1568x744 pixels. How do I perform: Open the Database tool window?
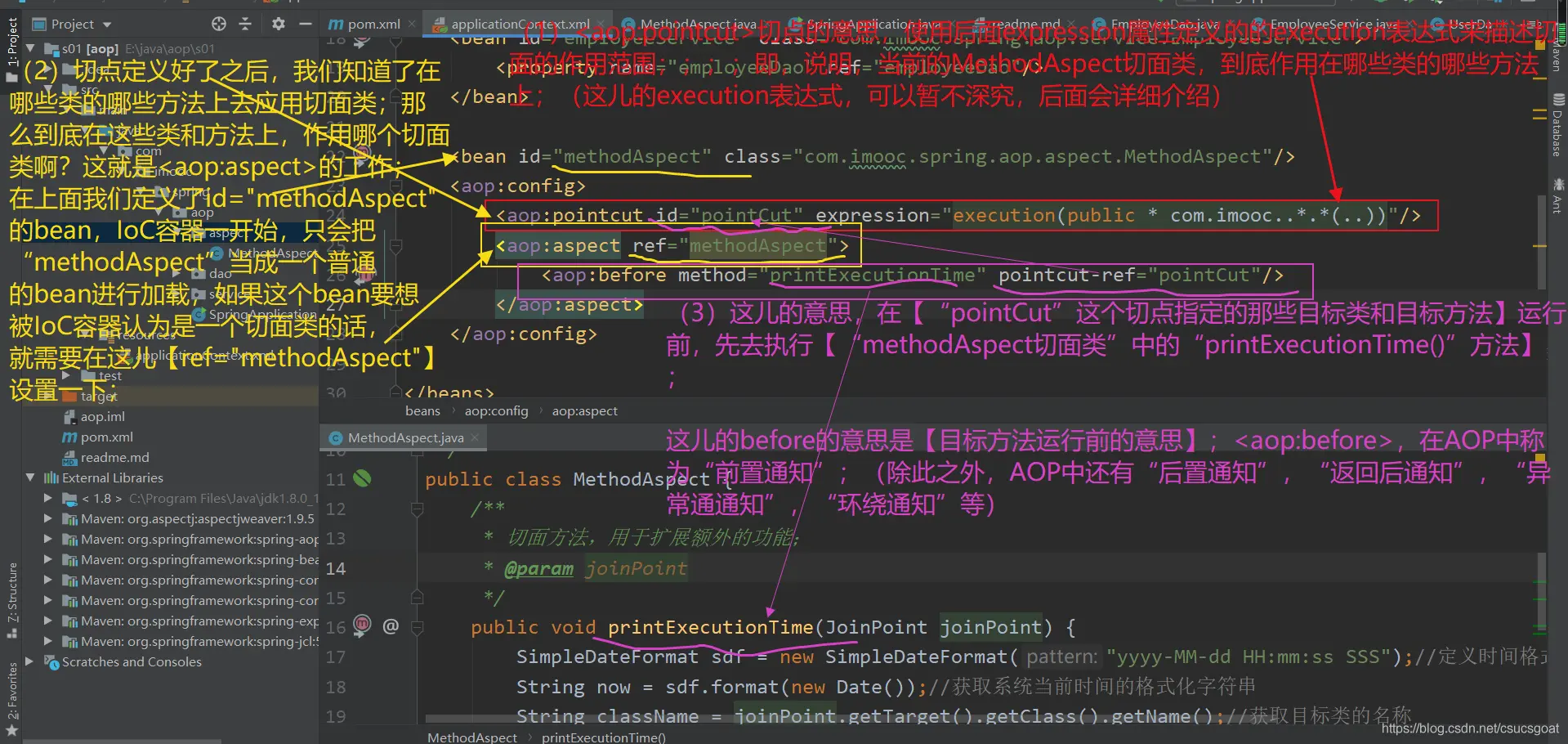pos(1557,124)
